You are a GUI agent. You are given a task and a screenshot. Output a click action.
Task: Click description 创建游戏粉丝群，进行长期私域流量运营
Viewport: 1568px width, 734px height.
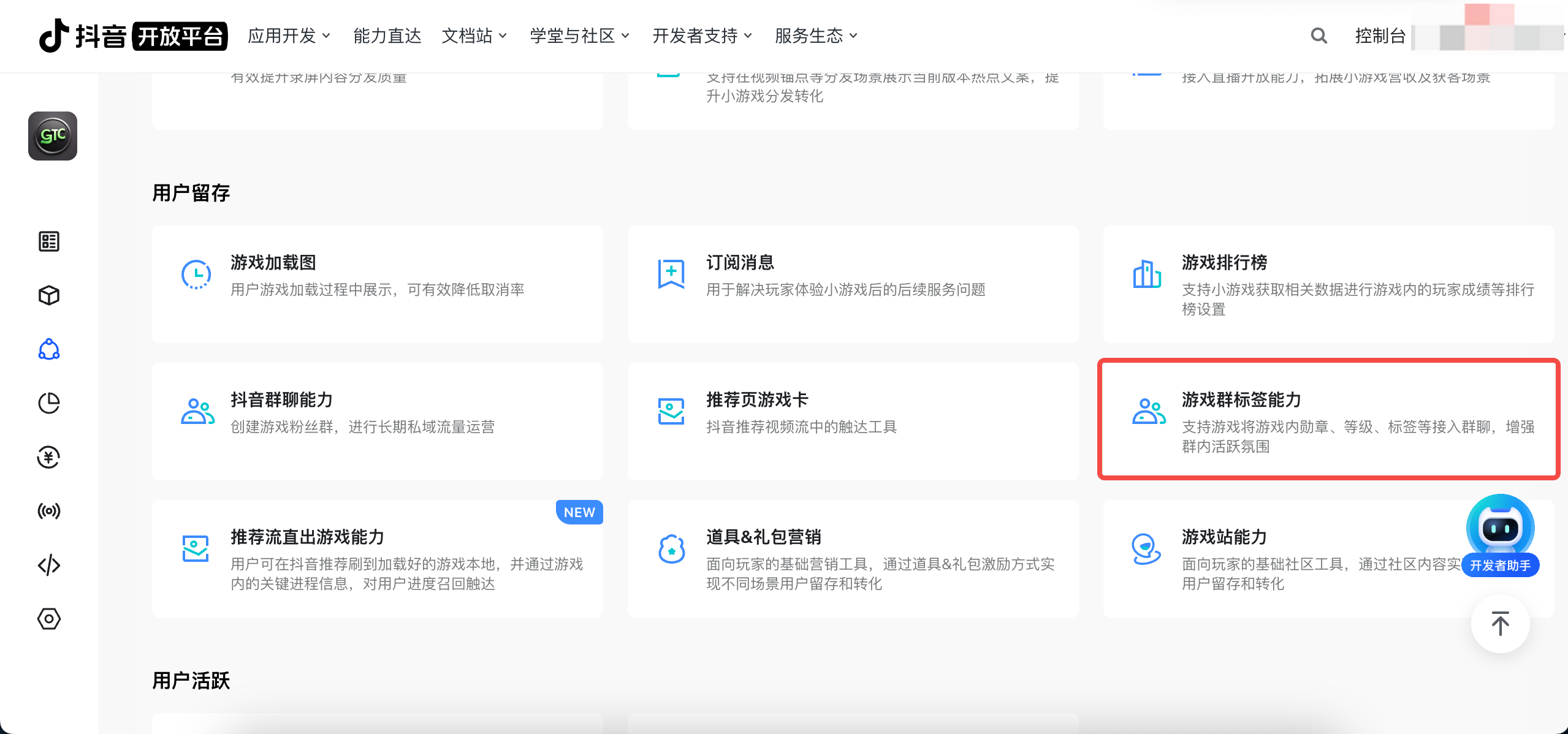(363, 427)
